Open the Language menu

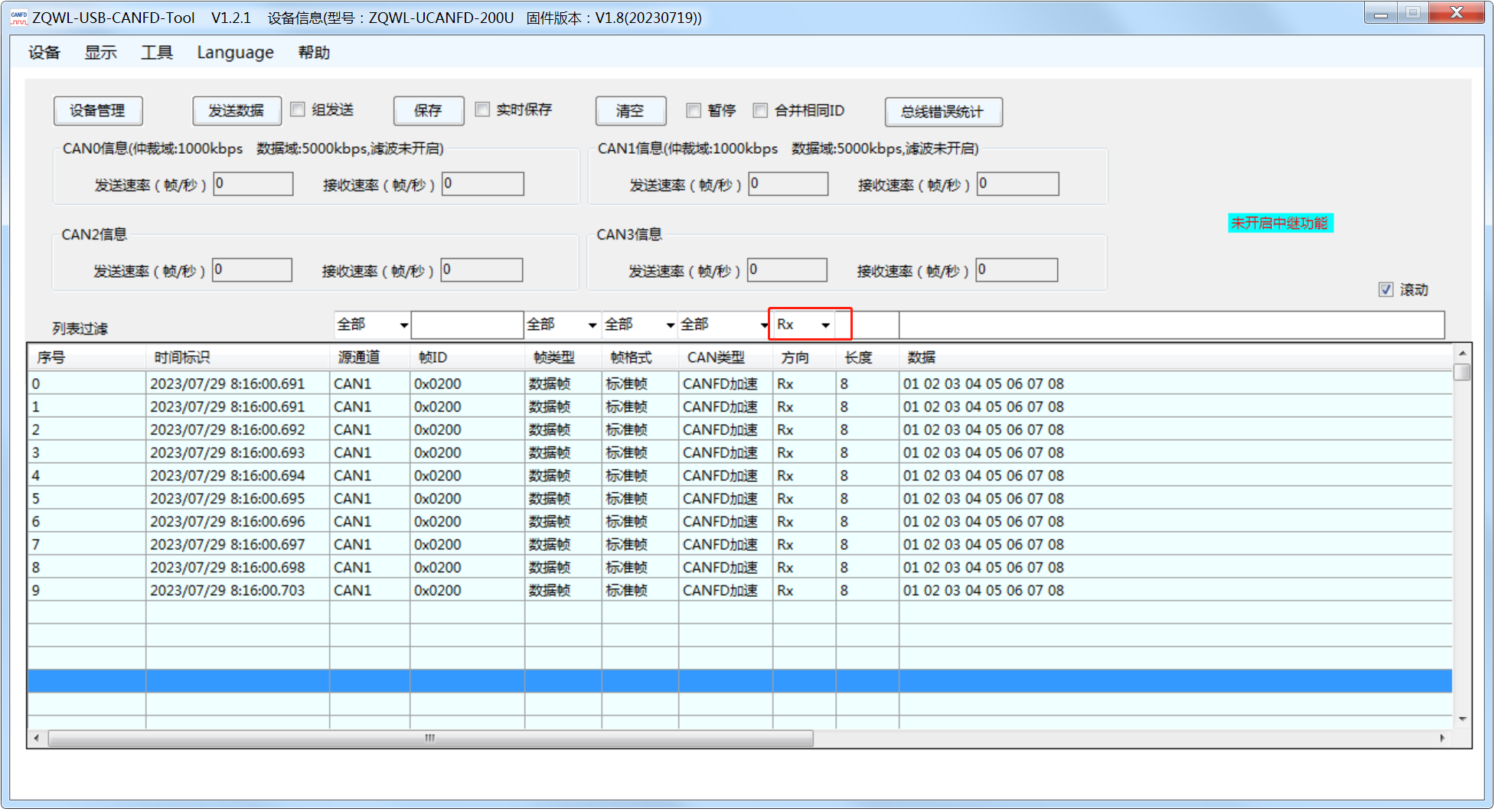tap(235, 53)
